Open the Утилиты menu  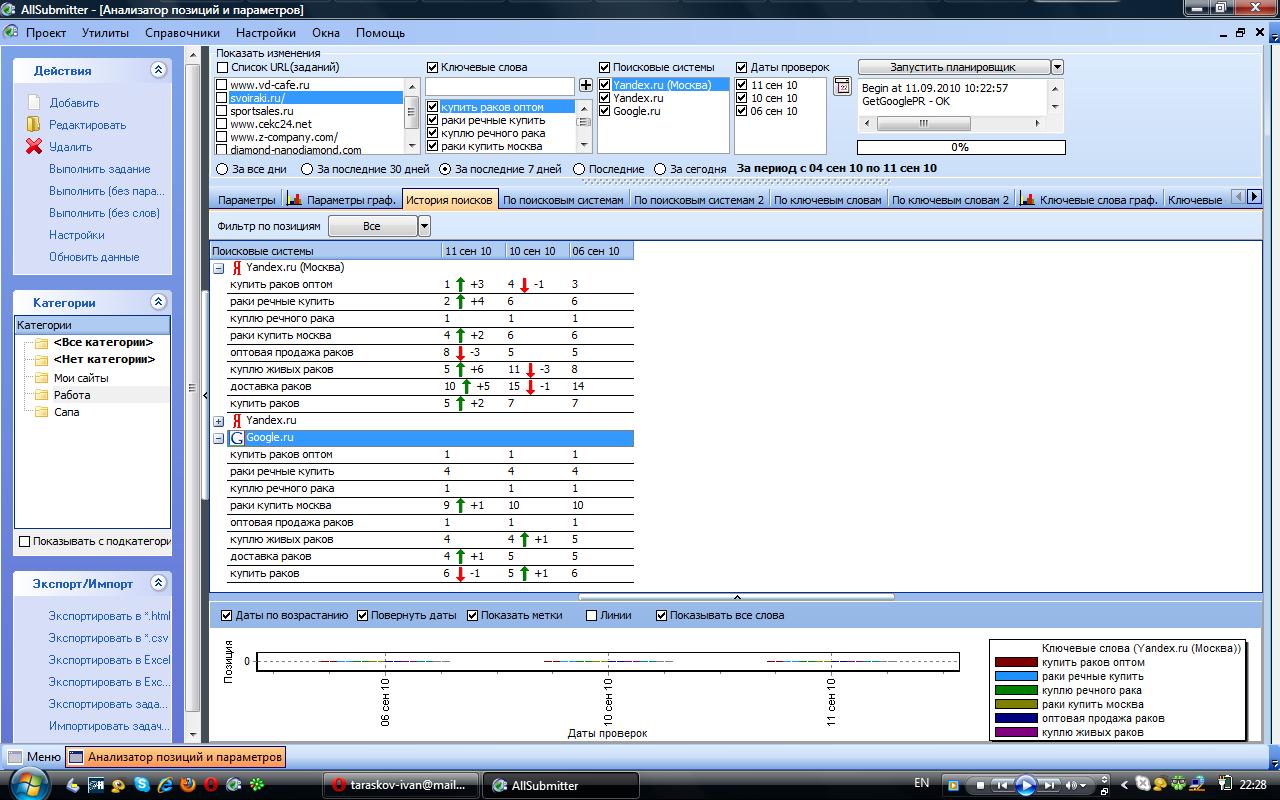point(105,33)
